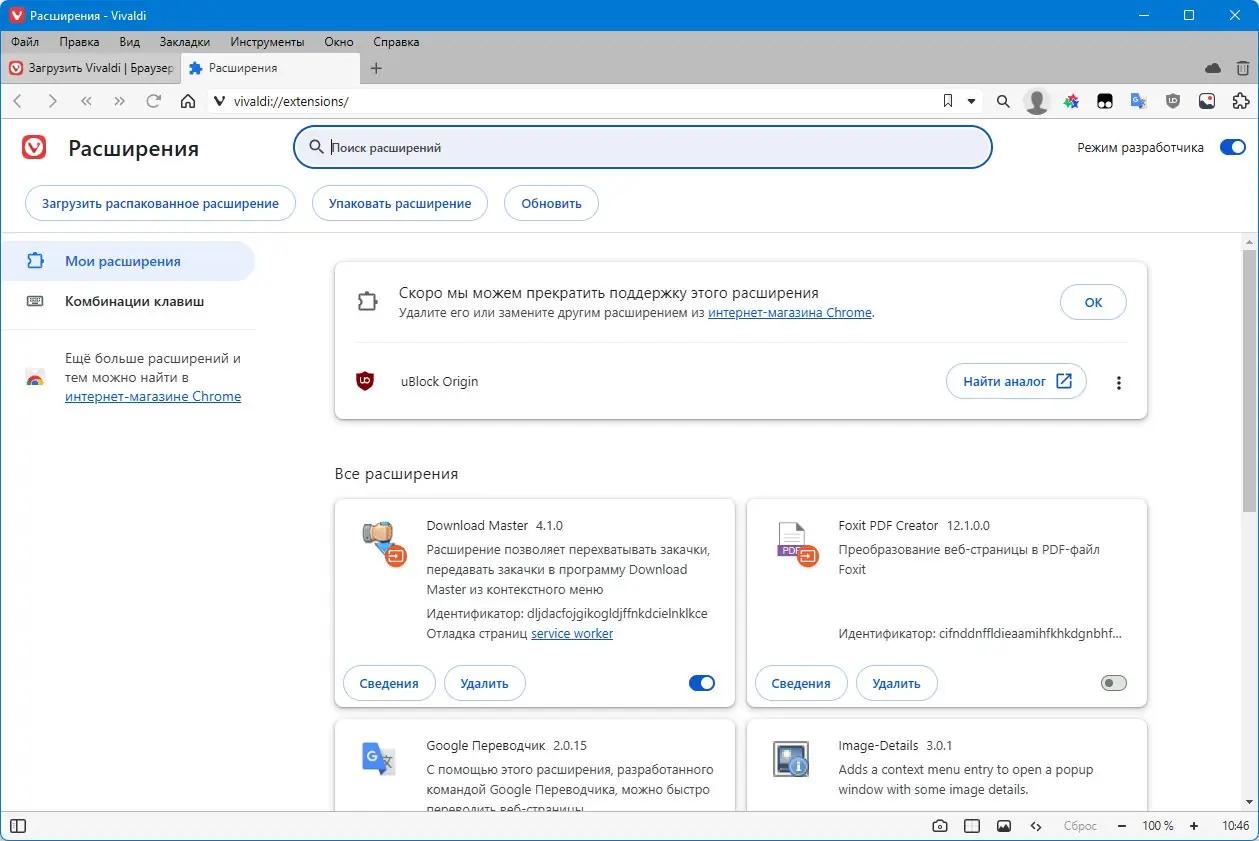
Task: Select the Расширения tab
Action: coord(270,68)
